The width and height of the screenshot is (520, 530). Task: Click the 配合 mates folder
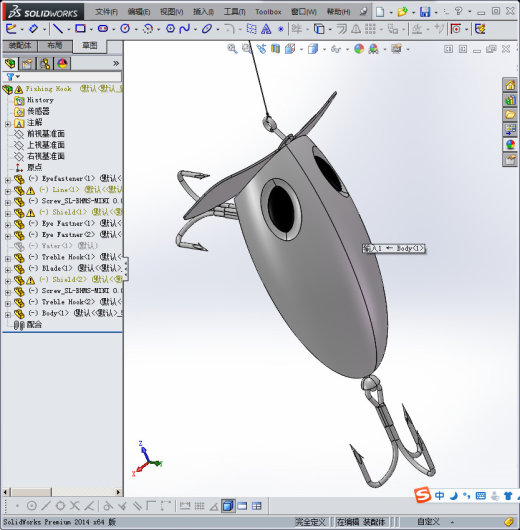(x=34, y=325)
